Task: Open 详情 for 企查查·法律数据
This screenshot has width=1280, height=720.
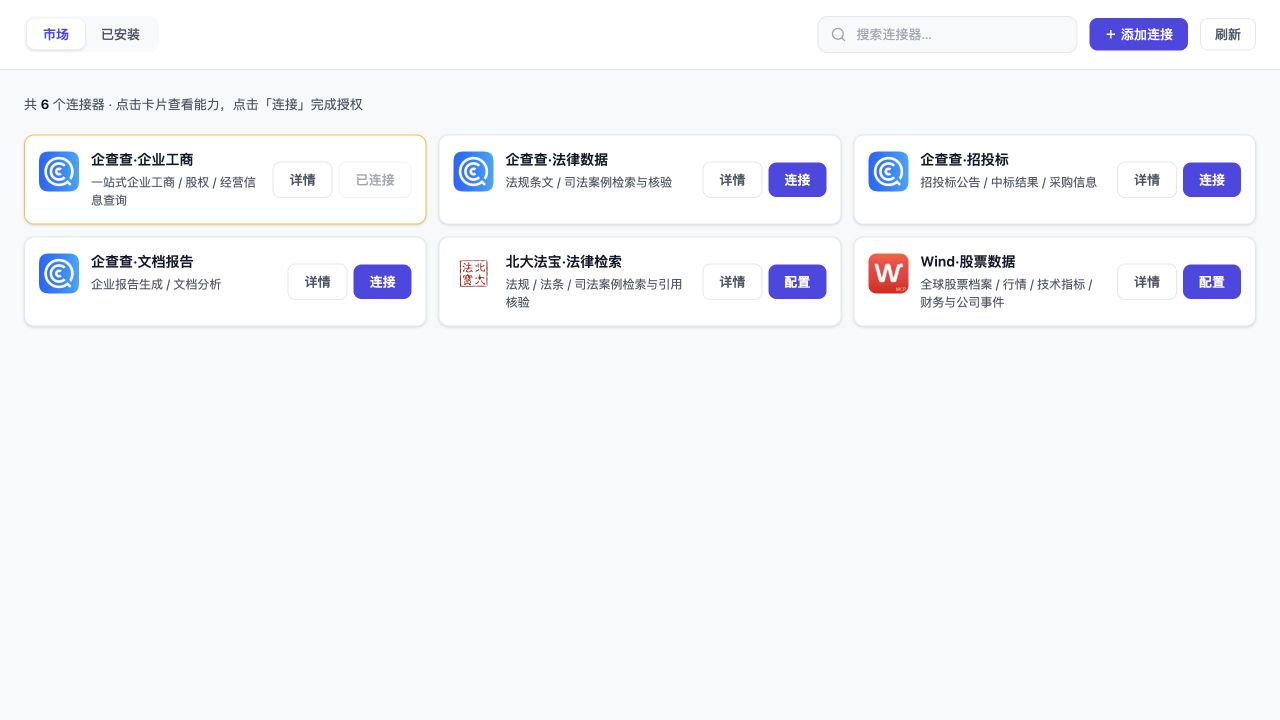Action: tap(732, 180)
